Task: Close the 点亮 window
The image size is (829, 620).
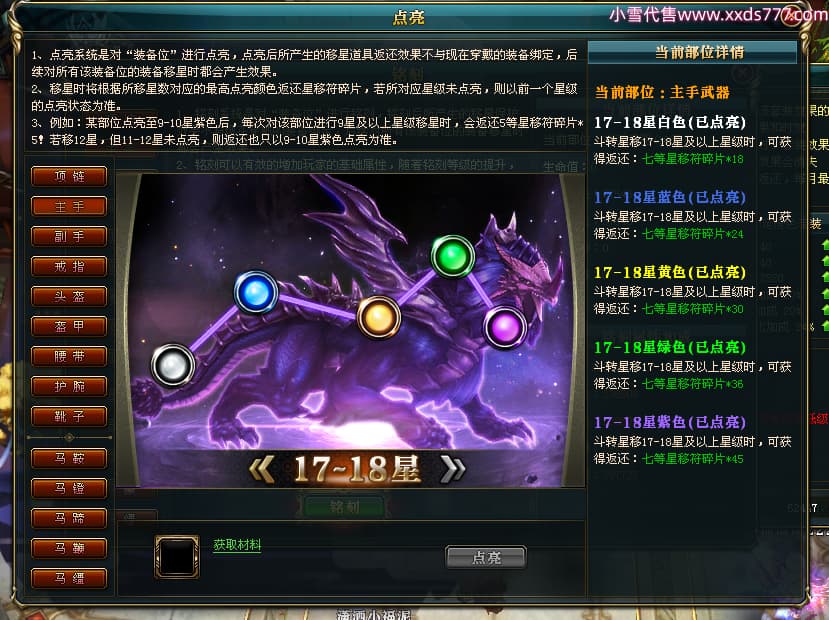Action: click(791, 15)
